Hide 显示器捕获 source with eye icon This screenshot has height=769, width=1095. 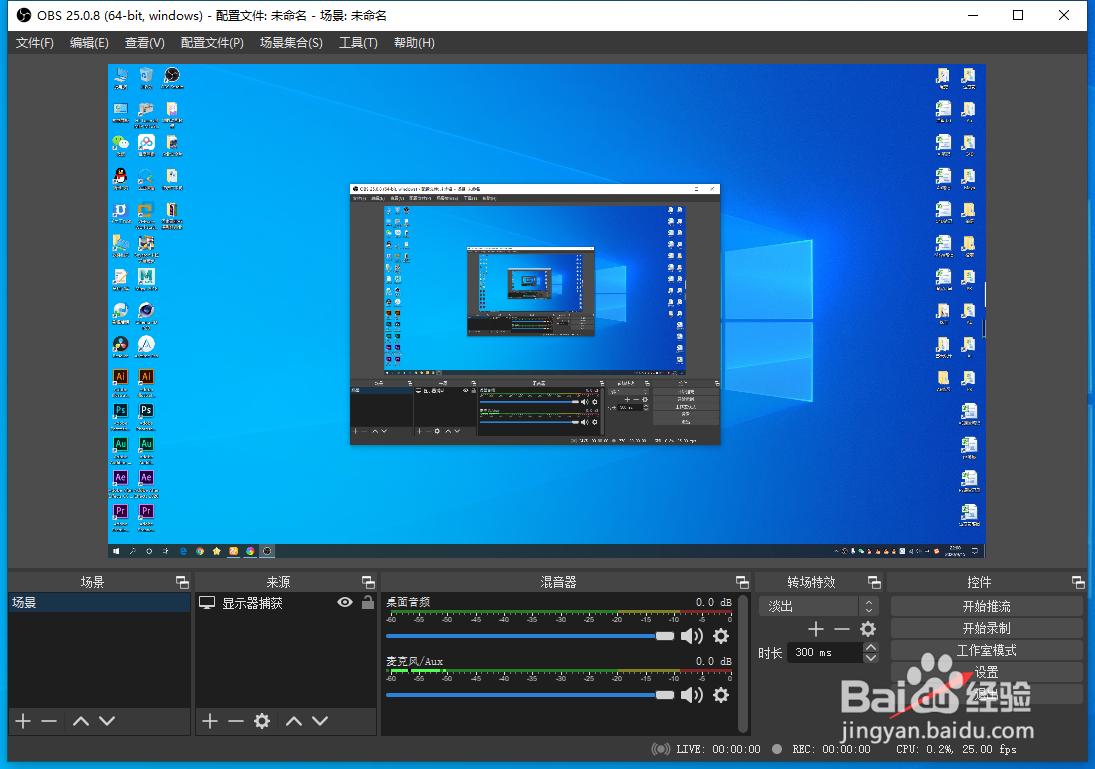click(x=345, y=602)
